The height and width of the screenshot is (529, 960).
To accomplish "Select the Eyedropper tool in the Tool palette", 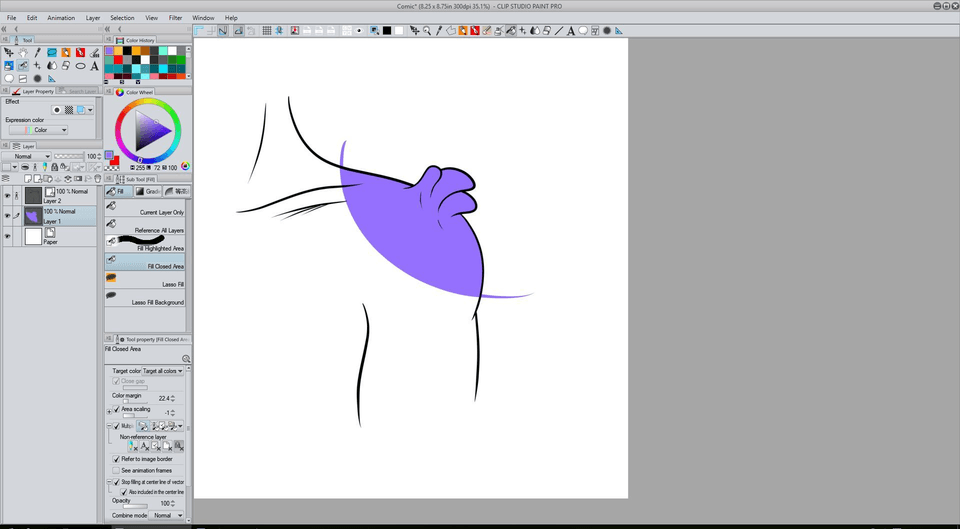I will pyautogui.click(x=38, y=53).
